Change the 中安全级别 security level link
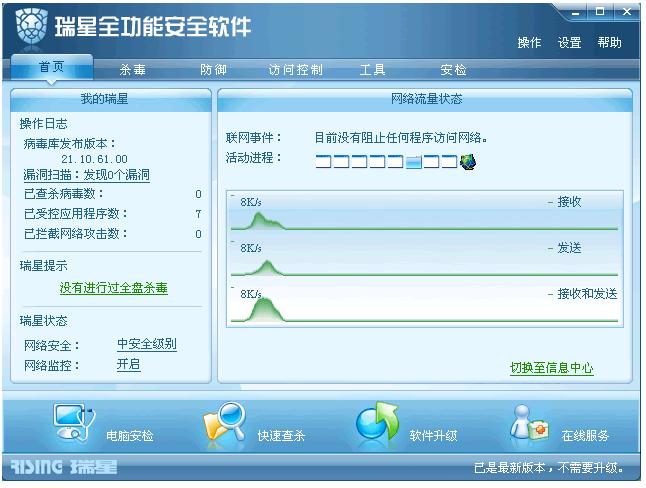This screenshot has width=646, height=488. tap(147, 344)
